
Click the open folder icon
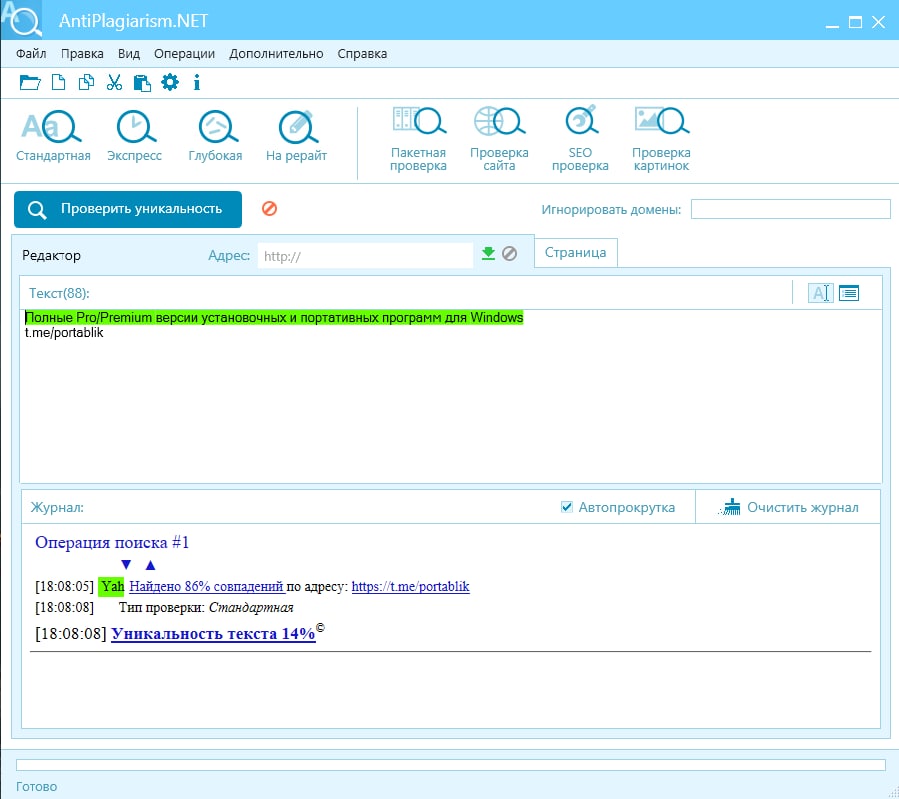coord(30,83)
